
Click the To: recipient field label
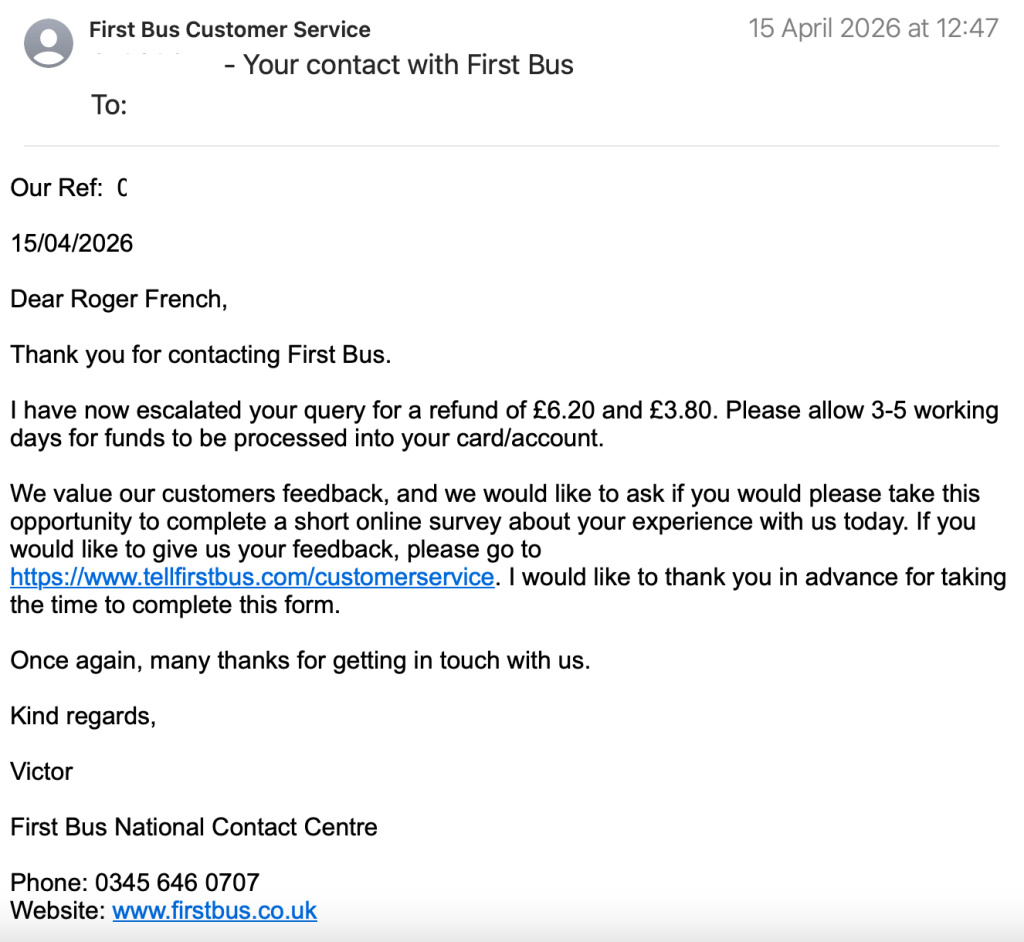click(x=109, y=104)
